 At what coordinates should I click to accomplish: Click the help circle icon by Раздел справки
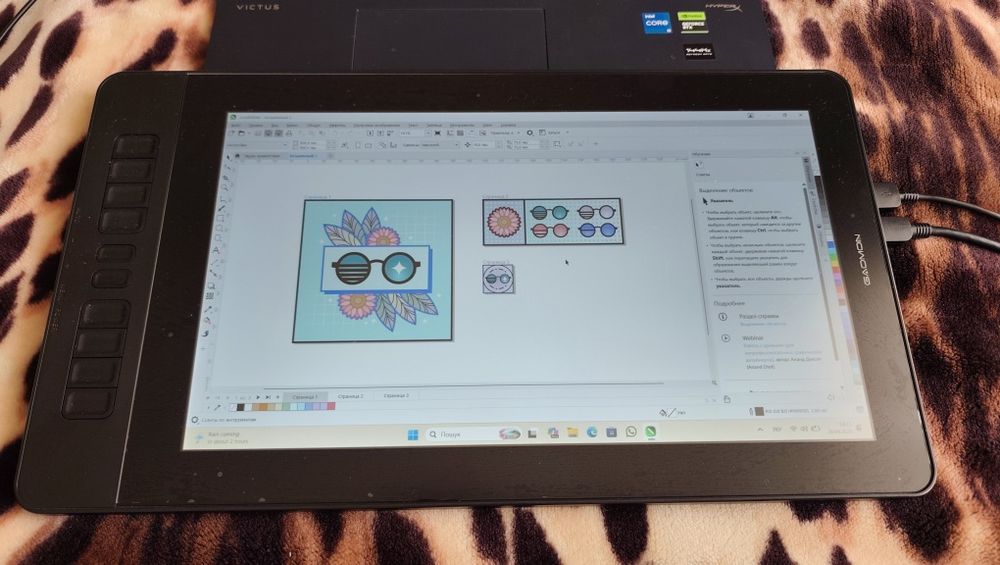tap(723, 316)
